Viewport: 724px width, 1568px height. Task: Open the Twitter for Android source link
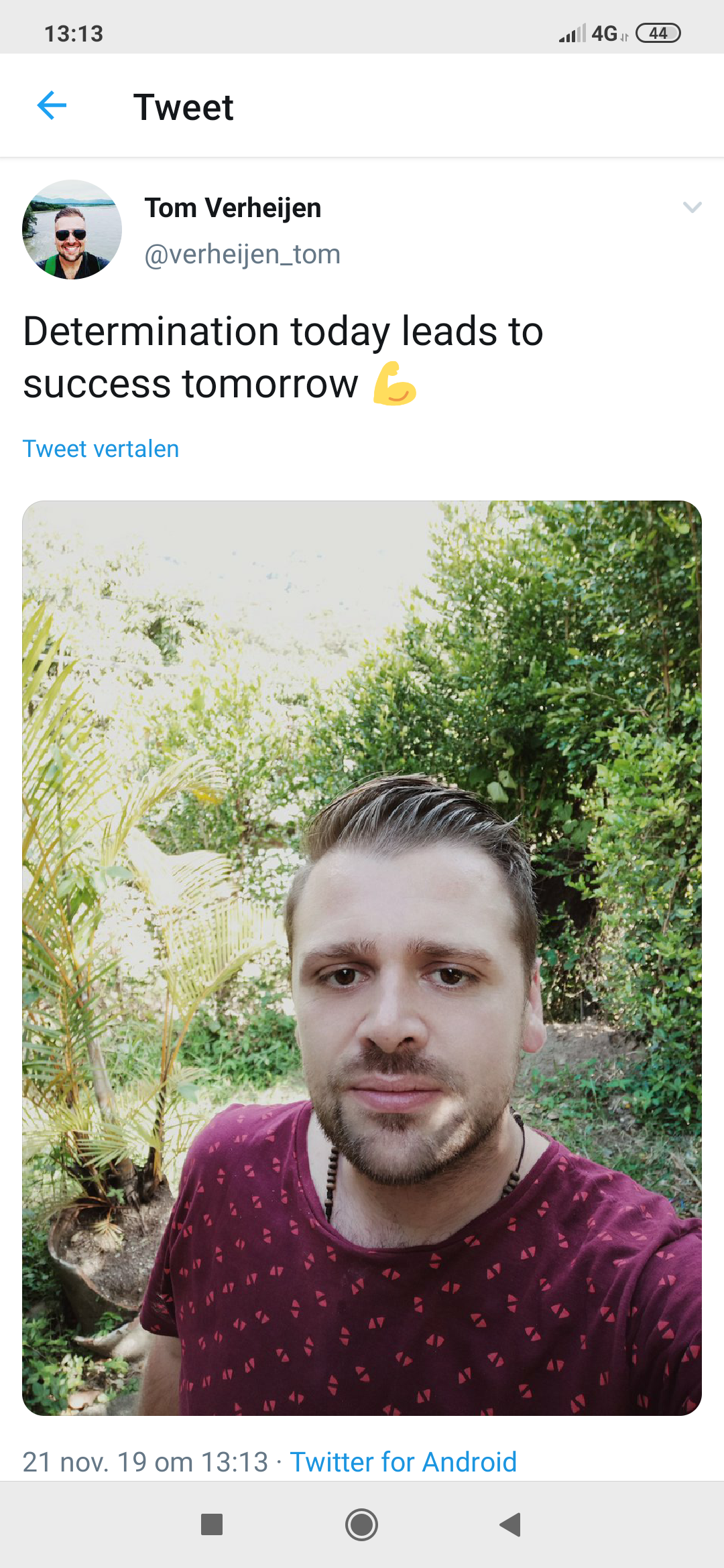point(403,1461)
